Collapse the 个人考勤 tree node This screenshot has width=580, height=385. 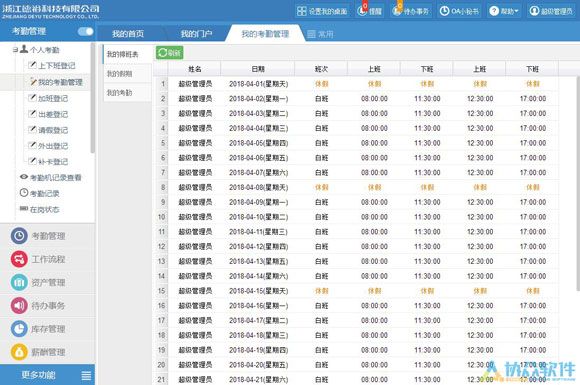pyautogui.click(x=15, y=50)
